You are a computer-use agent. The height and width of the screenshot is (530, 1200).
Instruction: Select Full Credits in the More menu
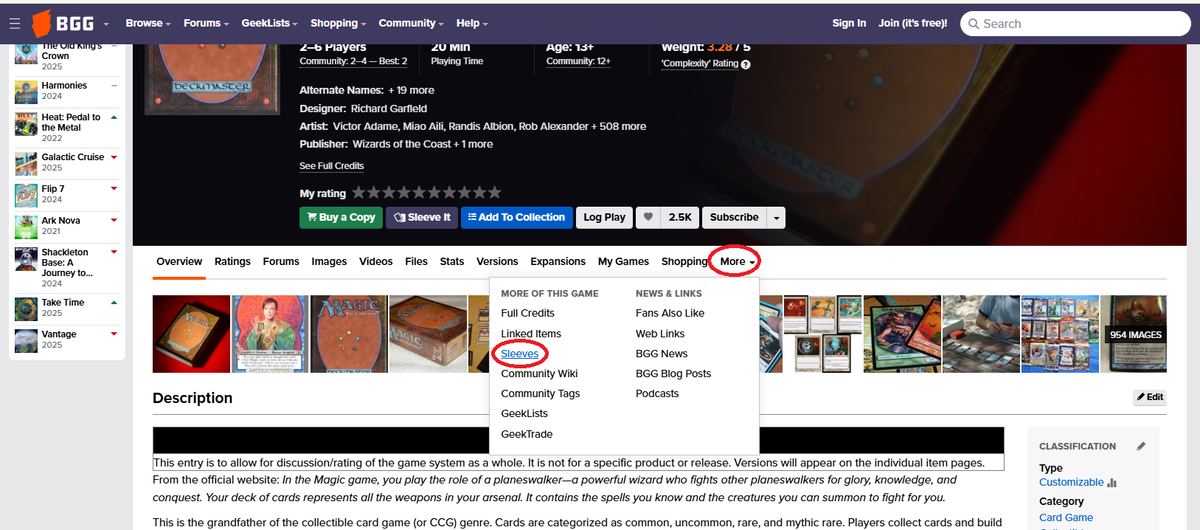coord(528,313)
